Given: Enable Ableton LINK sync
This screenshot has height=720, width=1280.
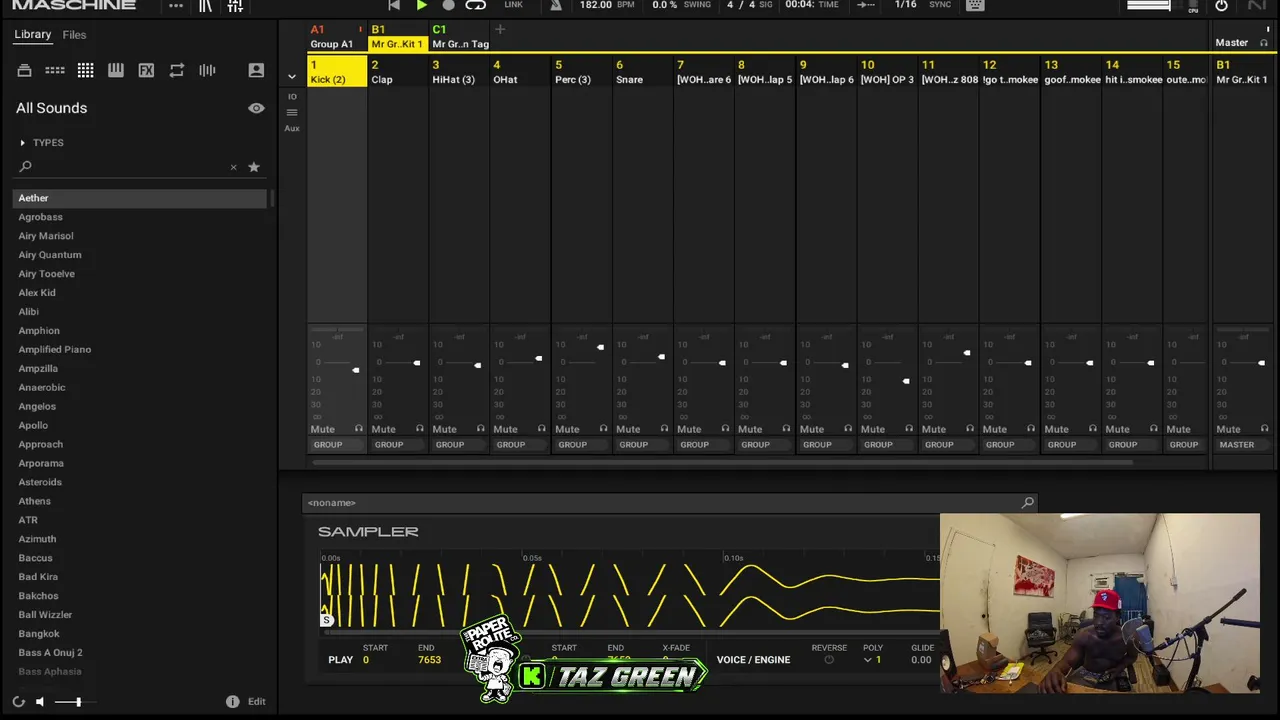Looking at the screenshot, I should tap(513, 5).
